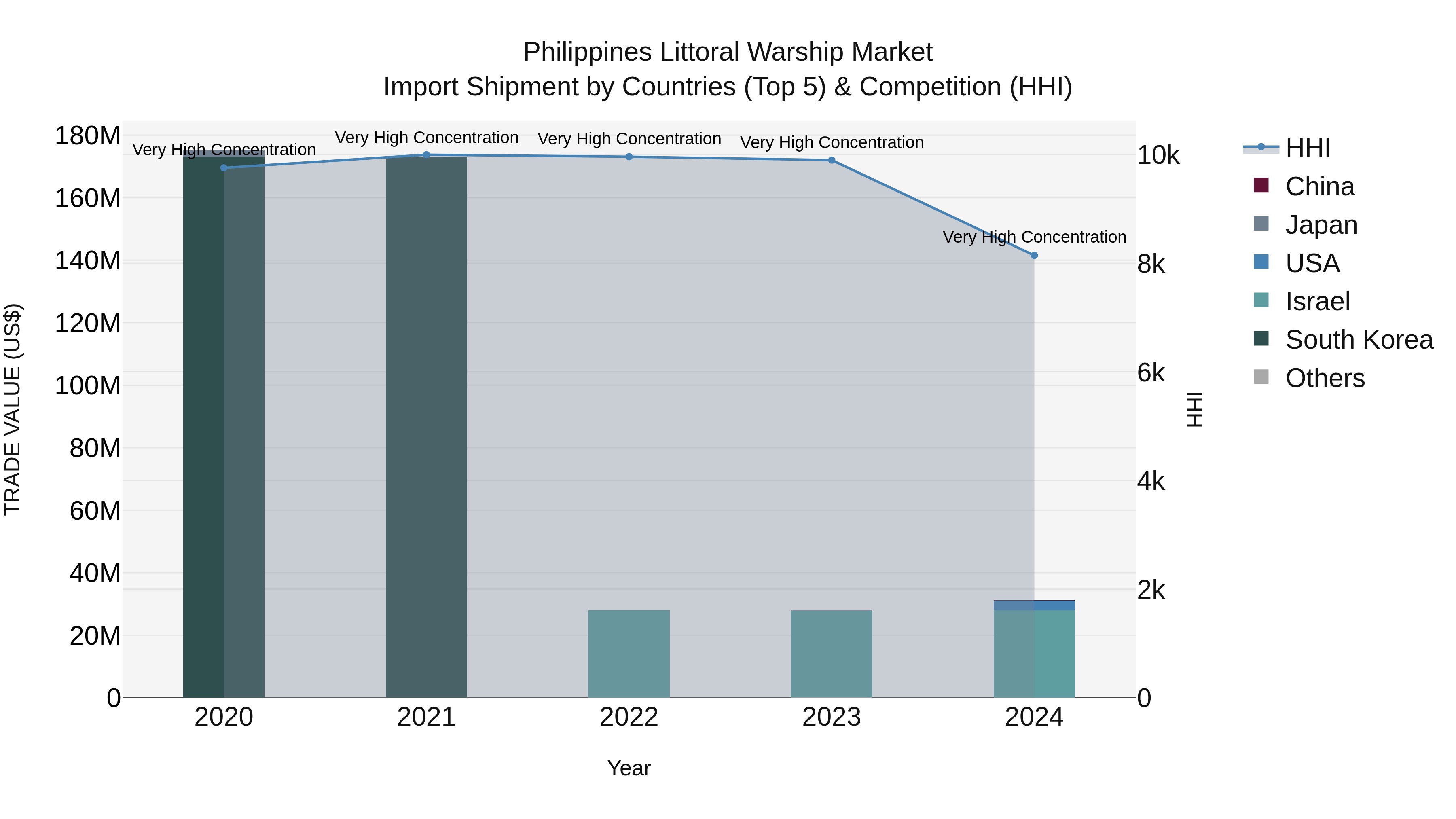Select the USA legend label
The width and height of the screenshot is (1456, 819).
pyautogui.click(x=1312, y=263)
